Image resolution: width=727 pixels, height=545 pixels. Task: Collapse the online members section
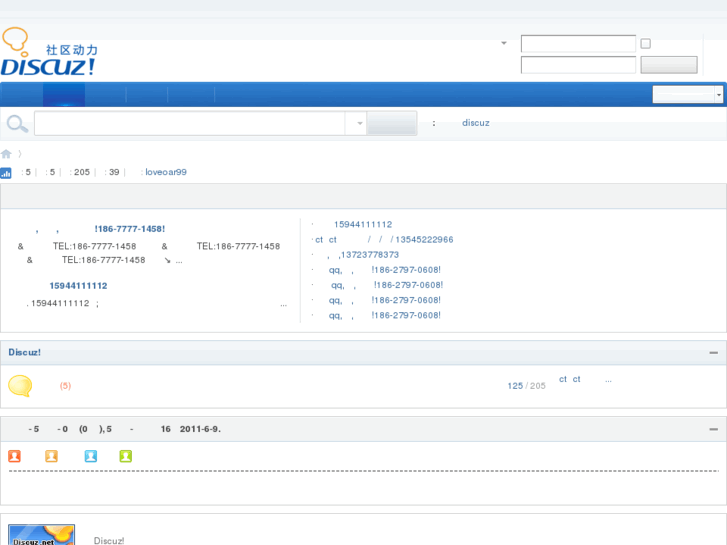pos(713,429)
